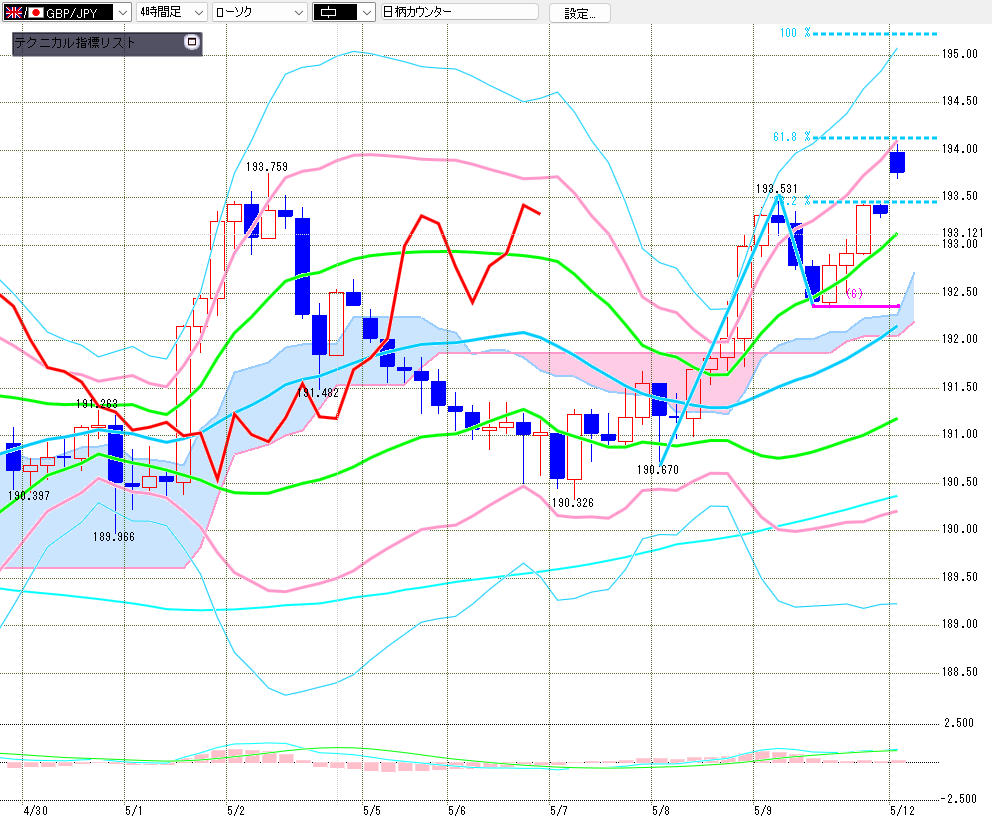Open the ローソク chart type dropdown
Screen dimensions: 992x820
pyautogui.click(x=298, y=12)
